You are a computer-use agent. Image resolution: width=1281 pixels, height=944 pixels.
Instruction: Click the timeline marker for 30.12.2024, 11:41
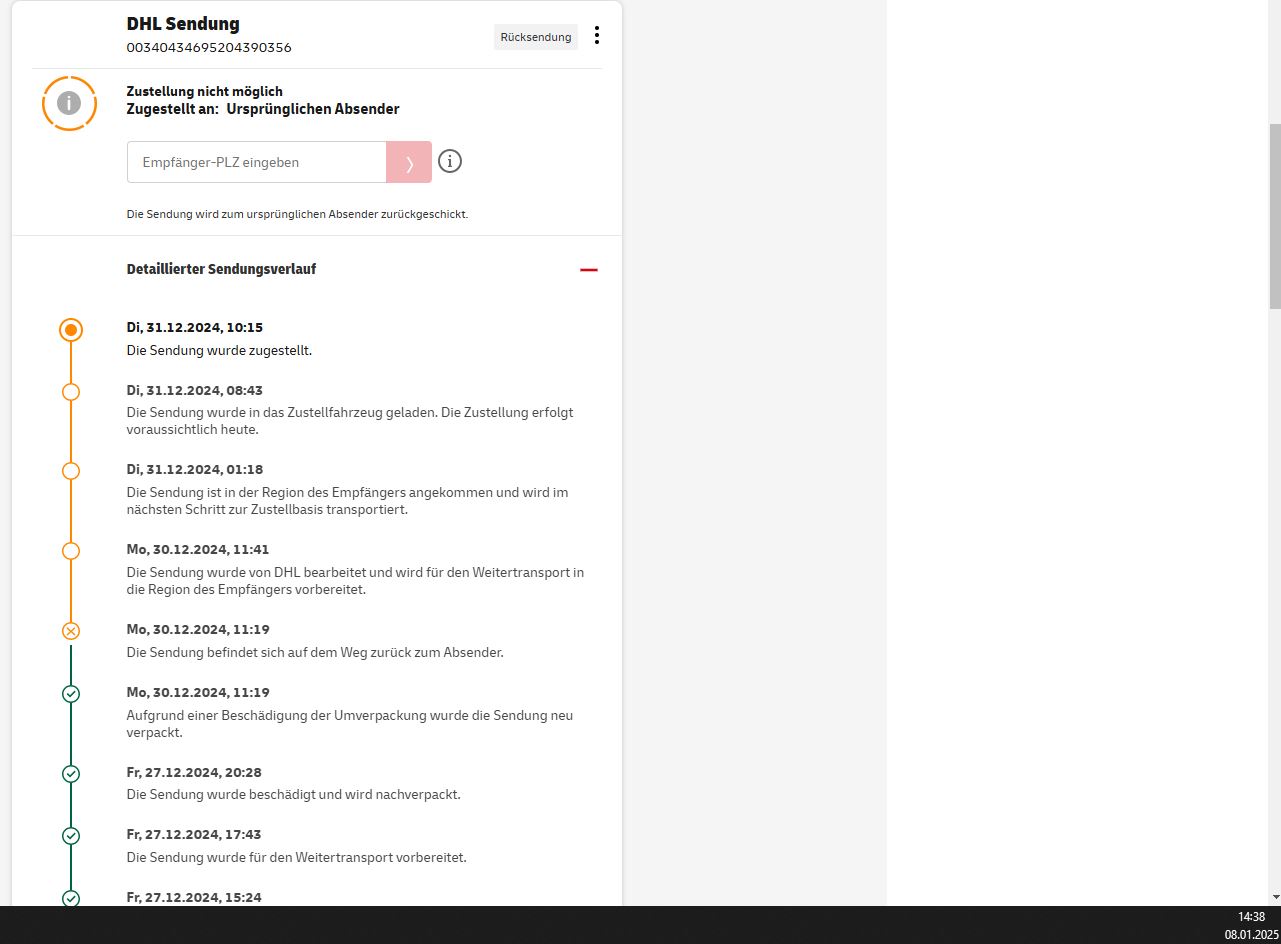[x=71, y=551]
